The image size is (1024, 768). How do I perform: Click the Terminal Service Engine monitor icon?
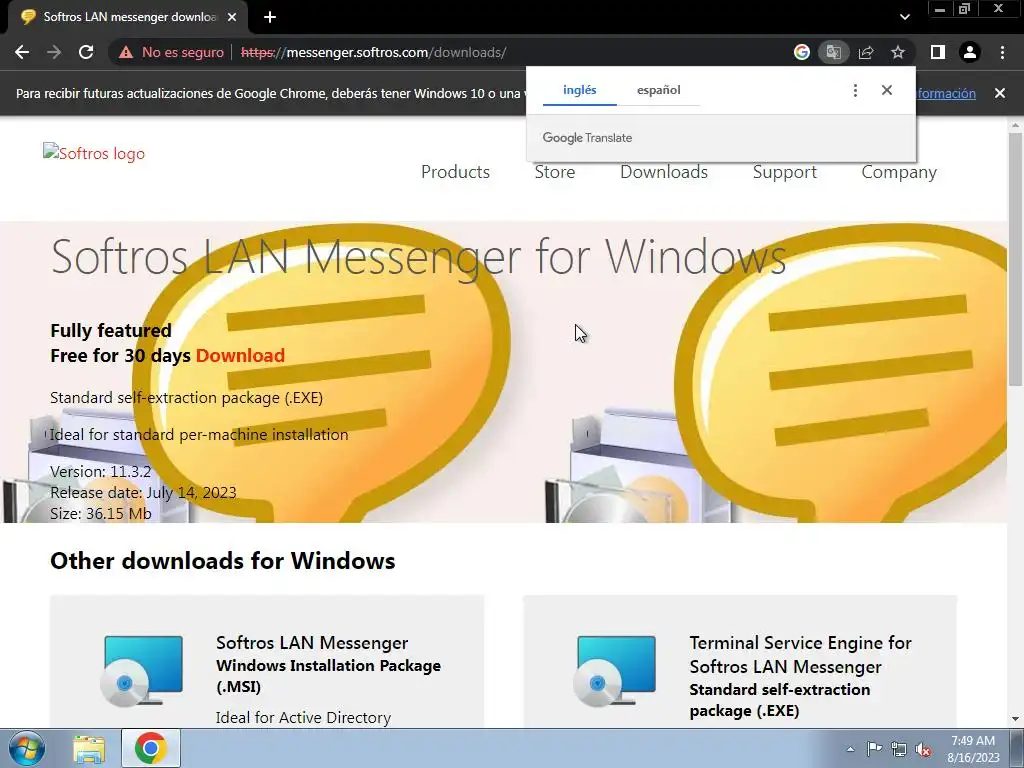pyautogui.click(x=615, y=670)
